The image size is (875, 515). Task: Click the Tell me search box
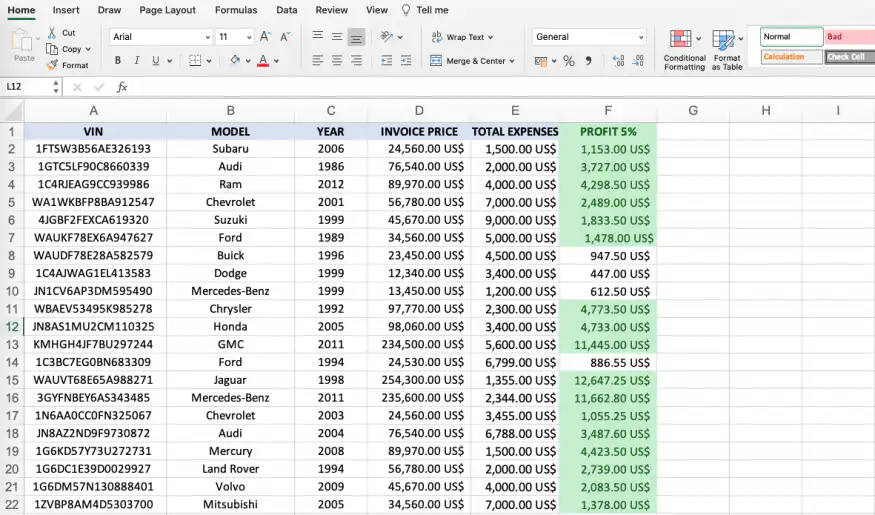pos(425,10)
